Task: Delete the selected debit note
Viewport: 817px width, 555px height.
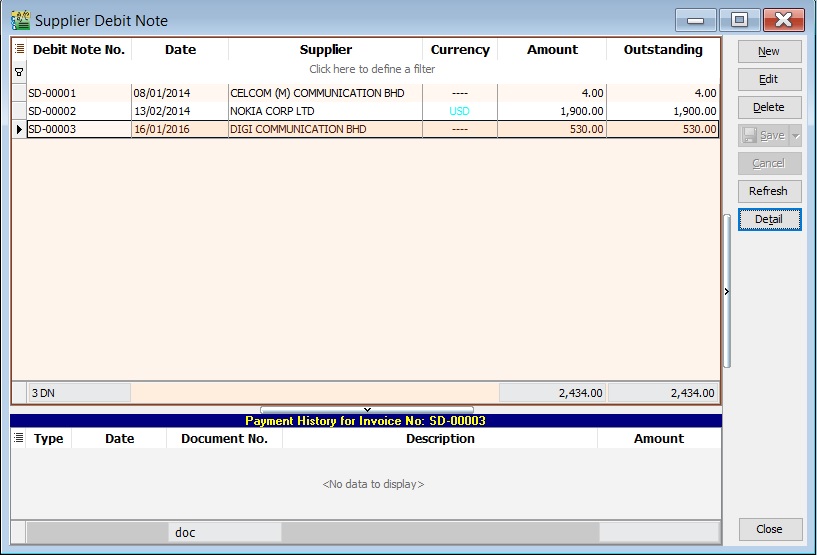Action: point(769,107)
